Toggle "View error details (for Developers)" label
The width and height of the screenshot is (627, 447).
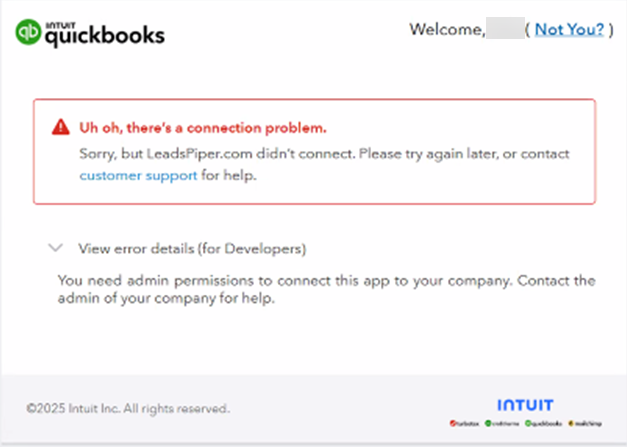tap(192, 249)
